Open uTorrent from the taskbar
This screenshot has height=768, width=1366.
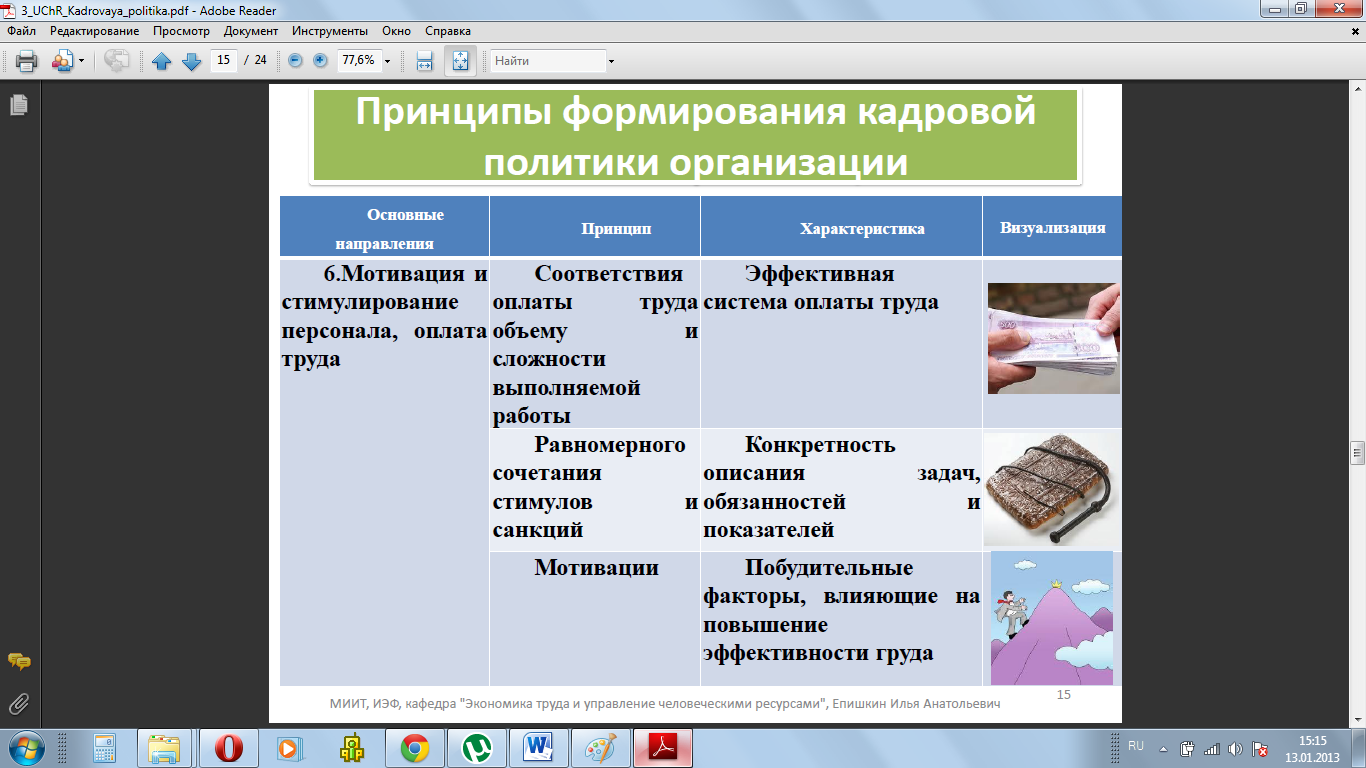coord(477,748)
